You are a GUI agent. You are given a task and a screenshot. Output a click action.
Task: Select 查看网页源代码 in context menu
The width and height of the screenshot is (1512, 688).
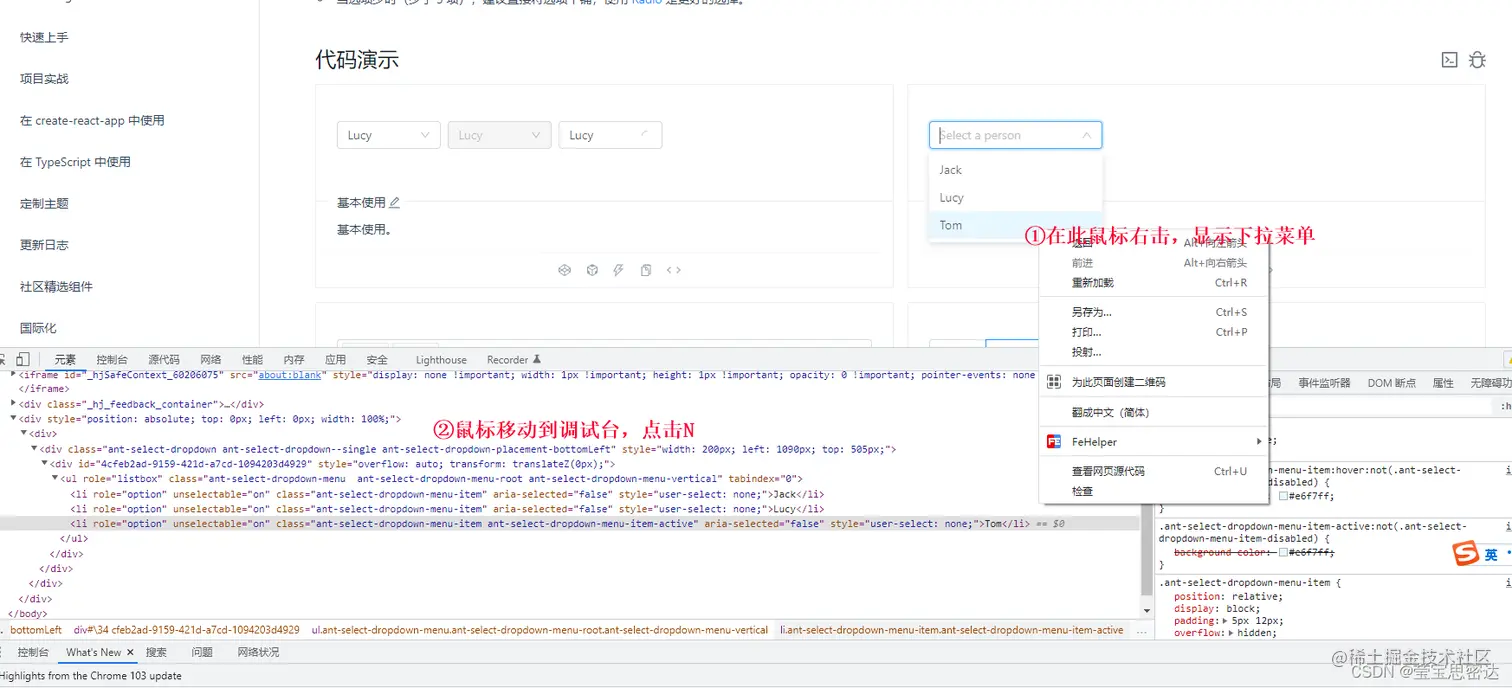pyautogui.click(x=1155, y=471)
